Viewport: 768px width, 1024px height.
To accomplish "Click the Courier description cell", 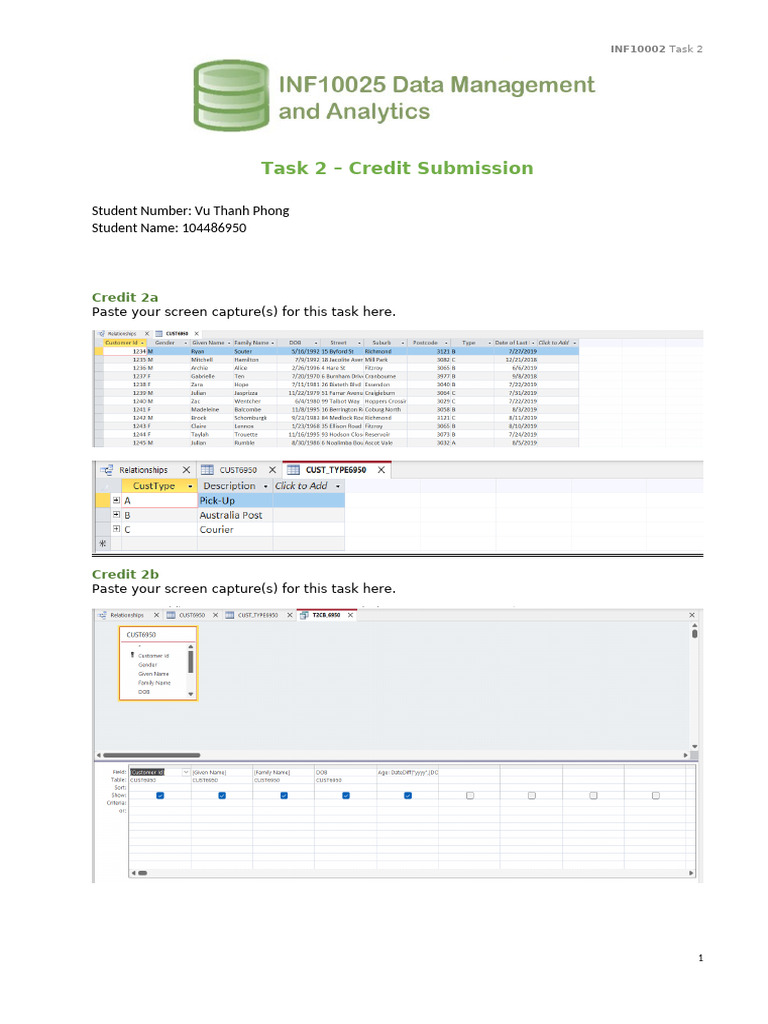I will tap(235, 529).
